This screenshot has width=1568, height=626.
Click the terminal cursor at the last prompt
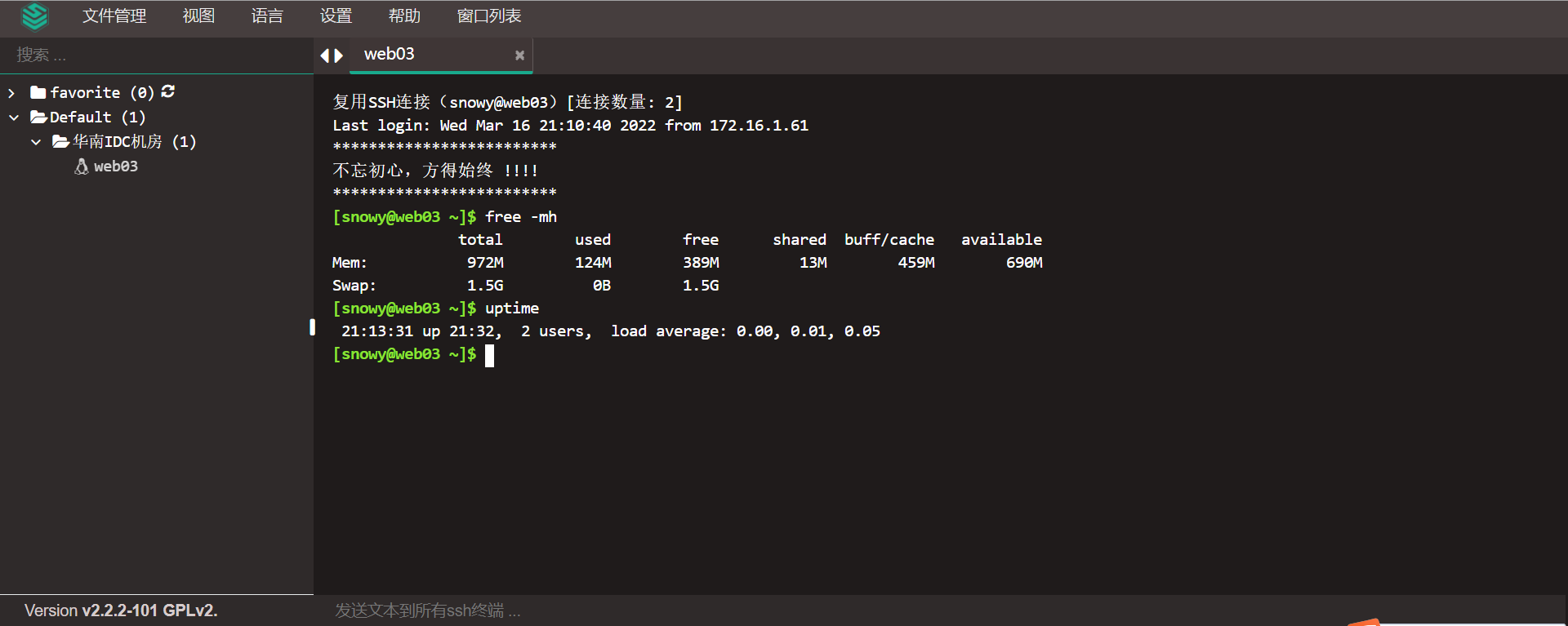coord(489,355)
